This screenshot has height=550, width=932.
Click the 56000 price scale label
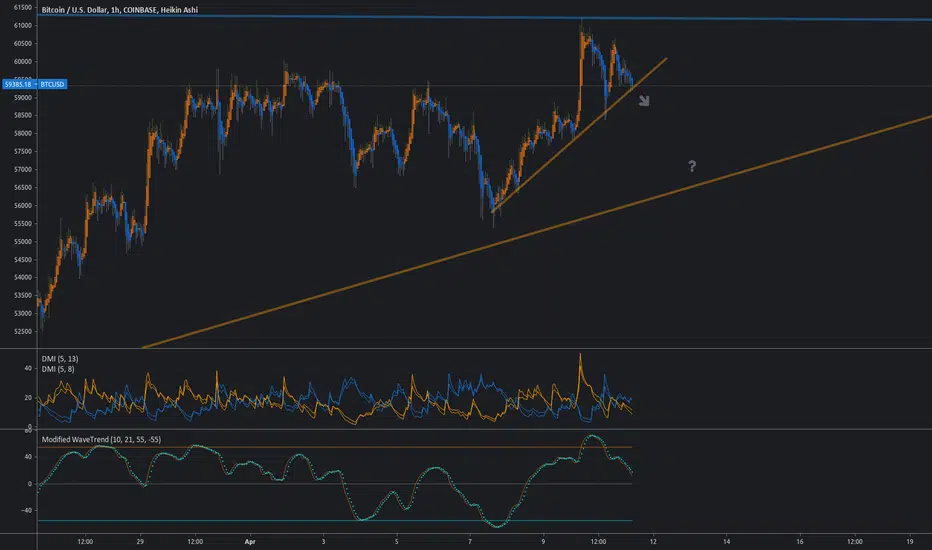[23, 206]
